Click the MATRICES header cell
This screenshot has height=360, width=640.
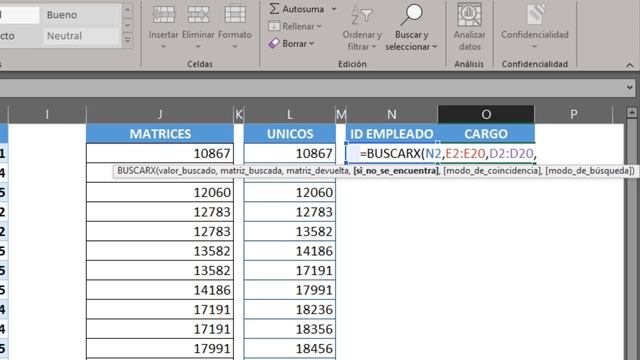pos(160,133)
